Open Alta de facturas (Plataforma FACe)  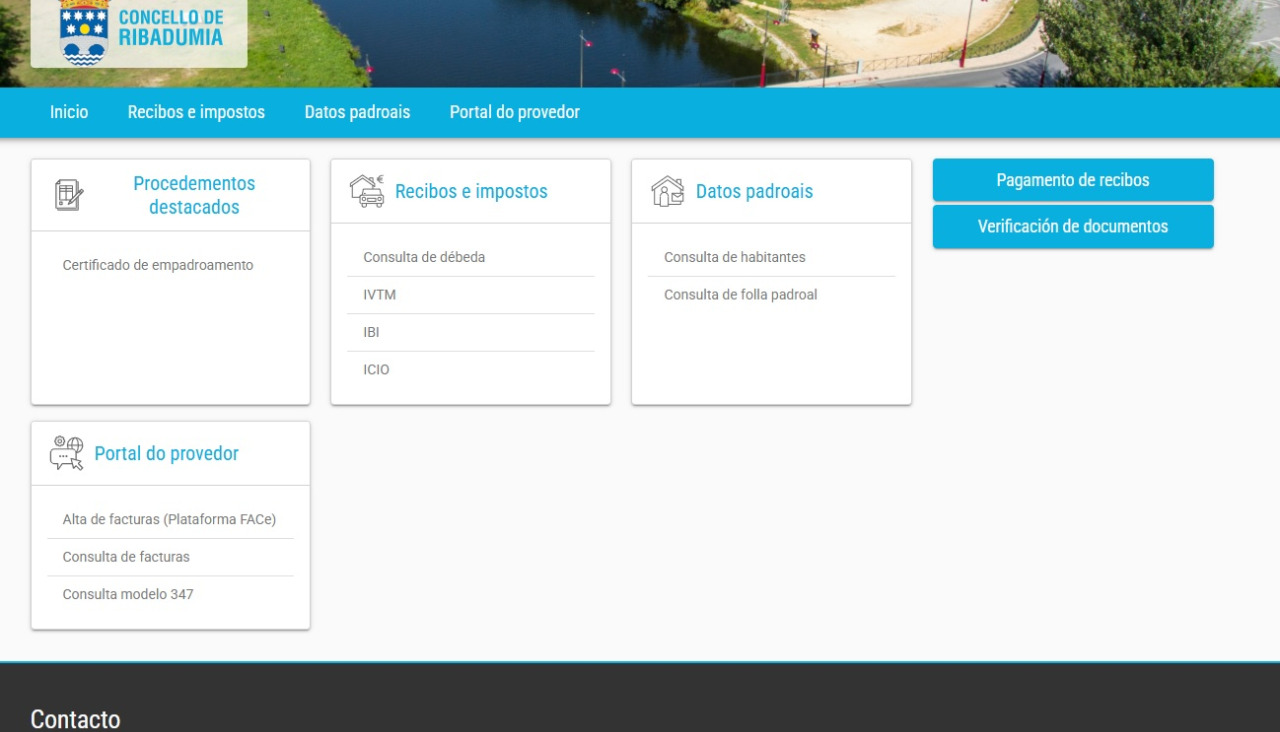pos(169,519)
